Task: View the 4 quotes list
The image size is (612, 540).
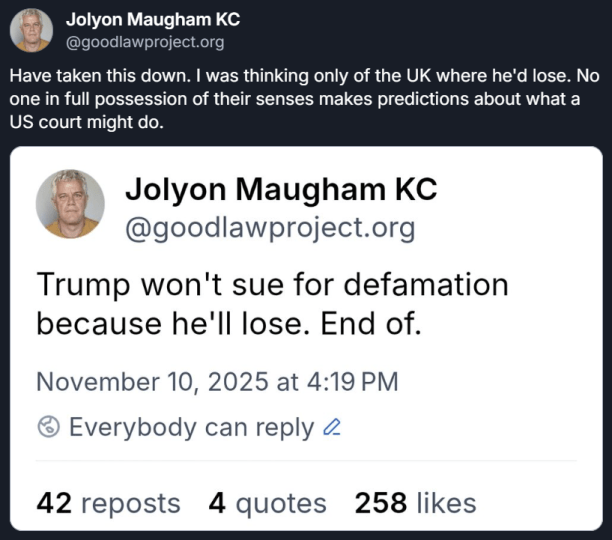Action: click(267, 503)
